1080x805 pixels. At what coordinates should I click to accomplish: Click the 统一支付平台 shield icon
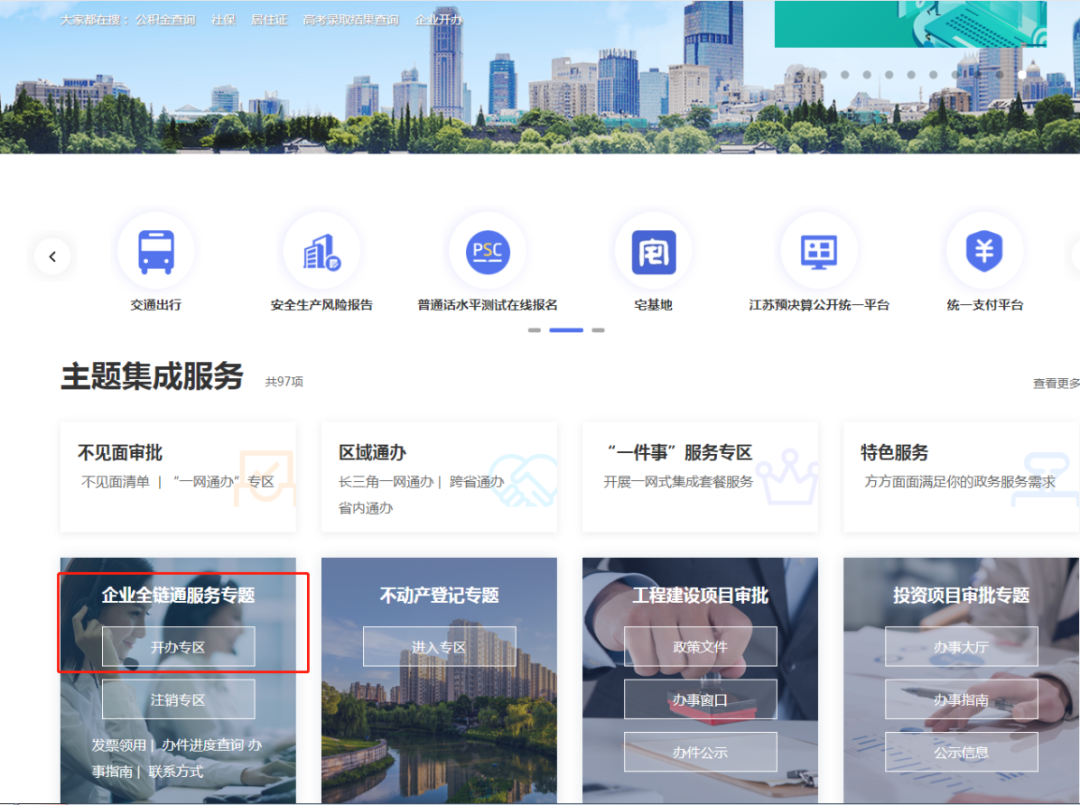pos(984,252)
